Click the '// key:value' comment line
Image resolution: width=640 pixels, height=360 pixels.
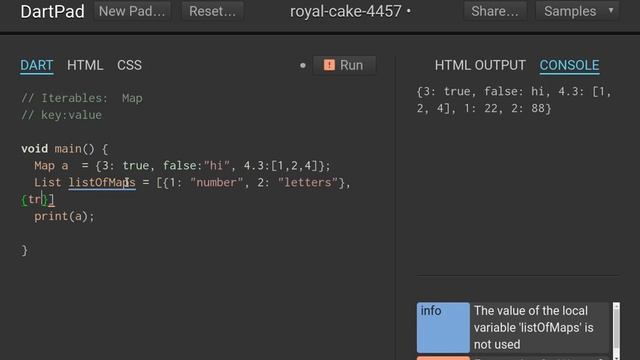click(61, 115)
